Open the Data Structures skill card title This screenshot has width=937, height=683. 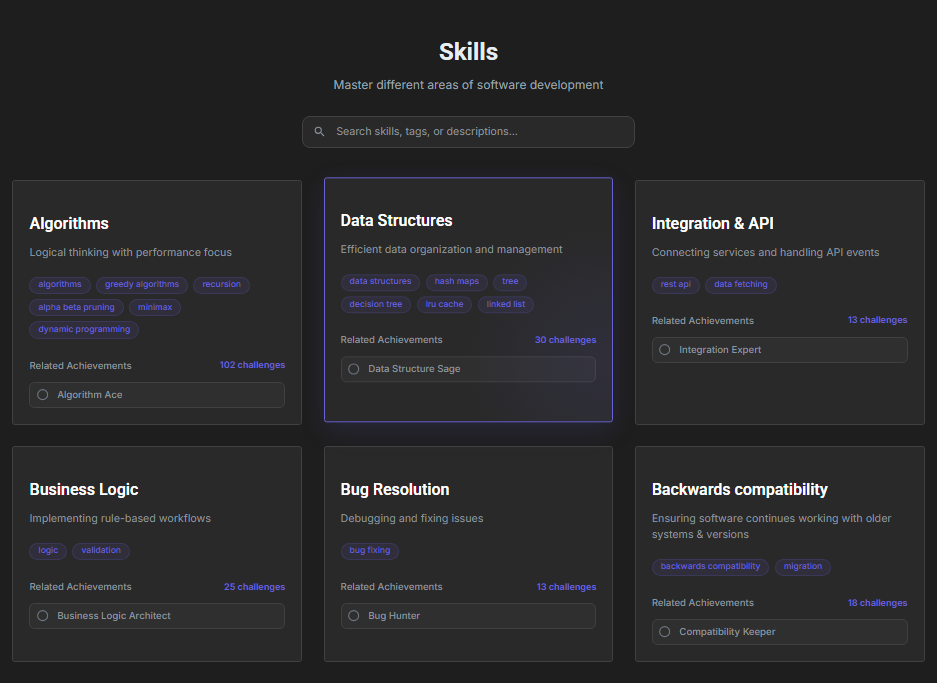[396, 221]
